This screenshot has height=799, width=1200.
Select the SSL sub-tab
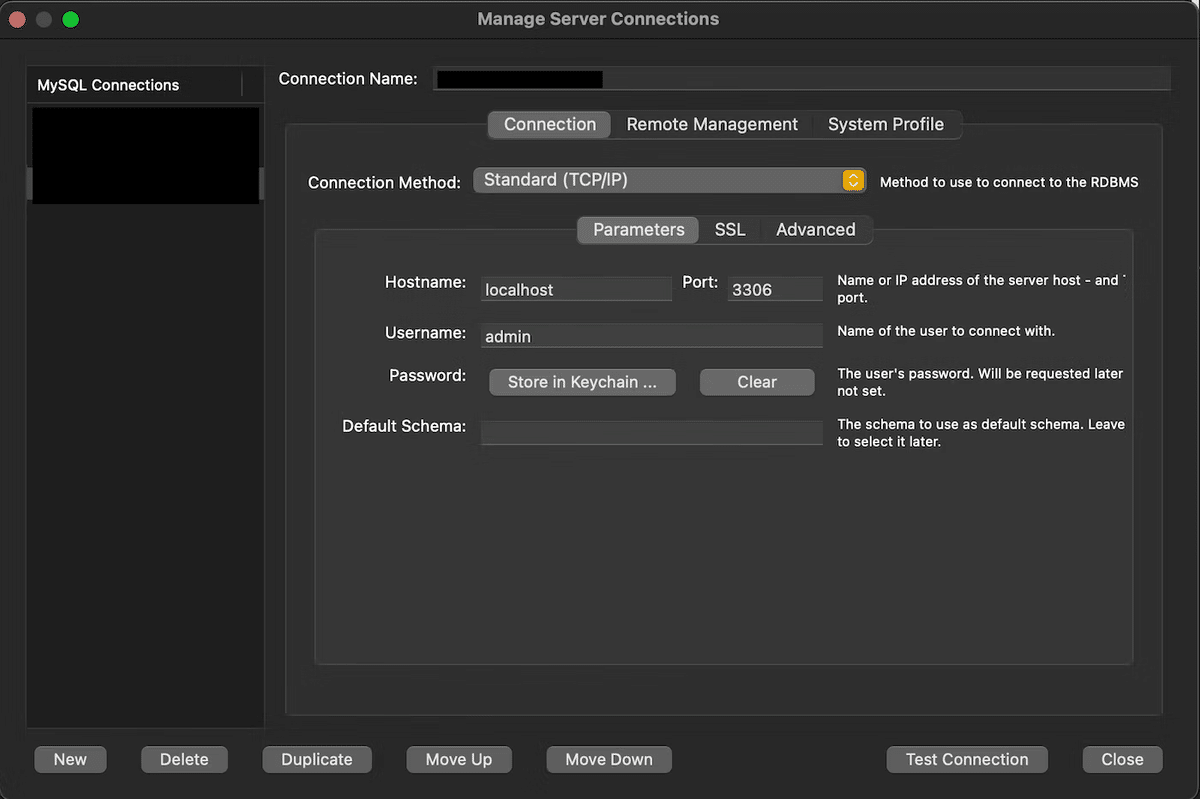[x=730, y=229]
